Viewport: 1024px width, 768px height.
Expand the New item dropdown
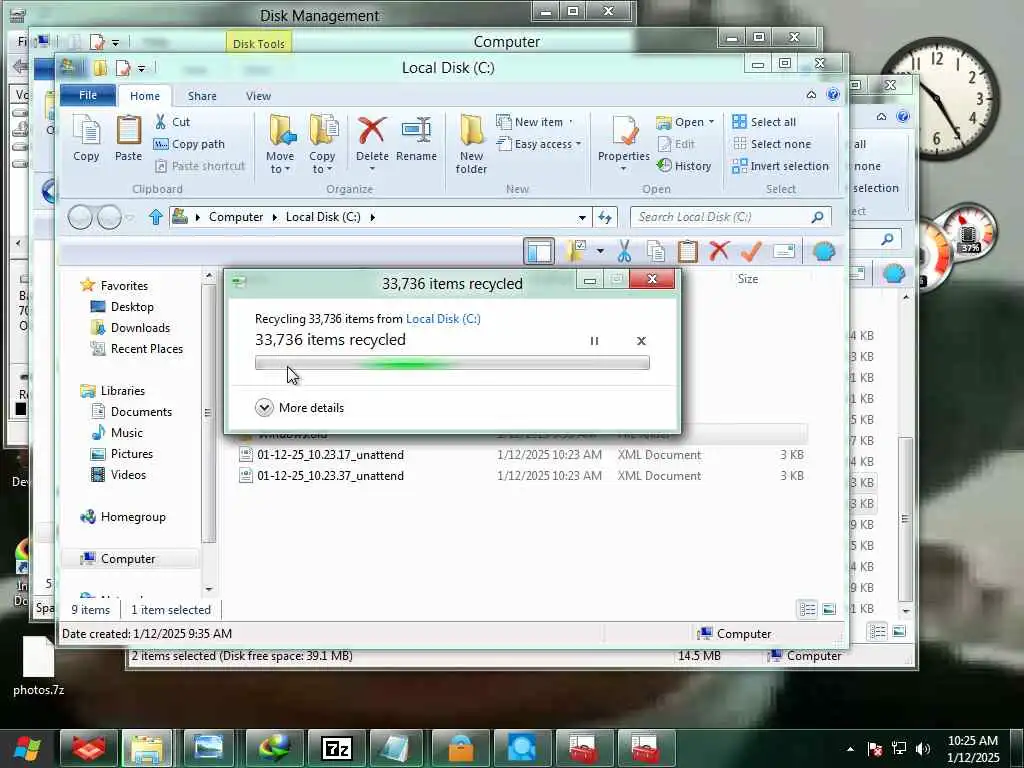[570, 122]
